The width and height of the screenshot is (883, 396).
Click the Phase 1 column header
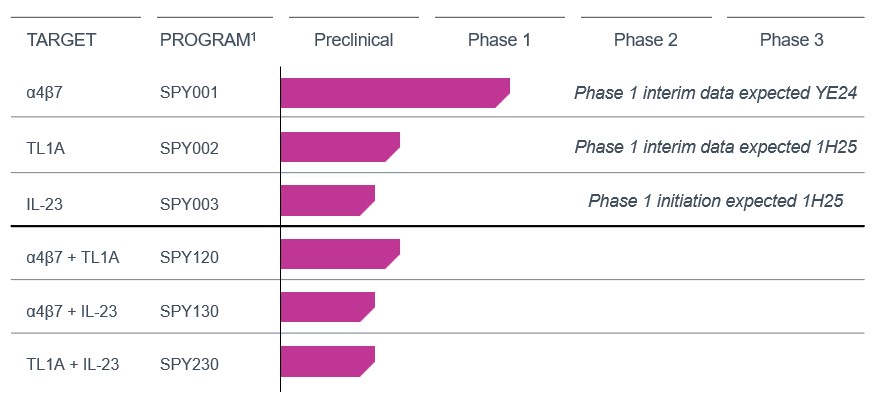tap(500, 40)
